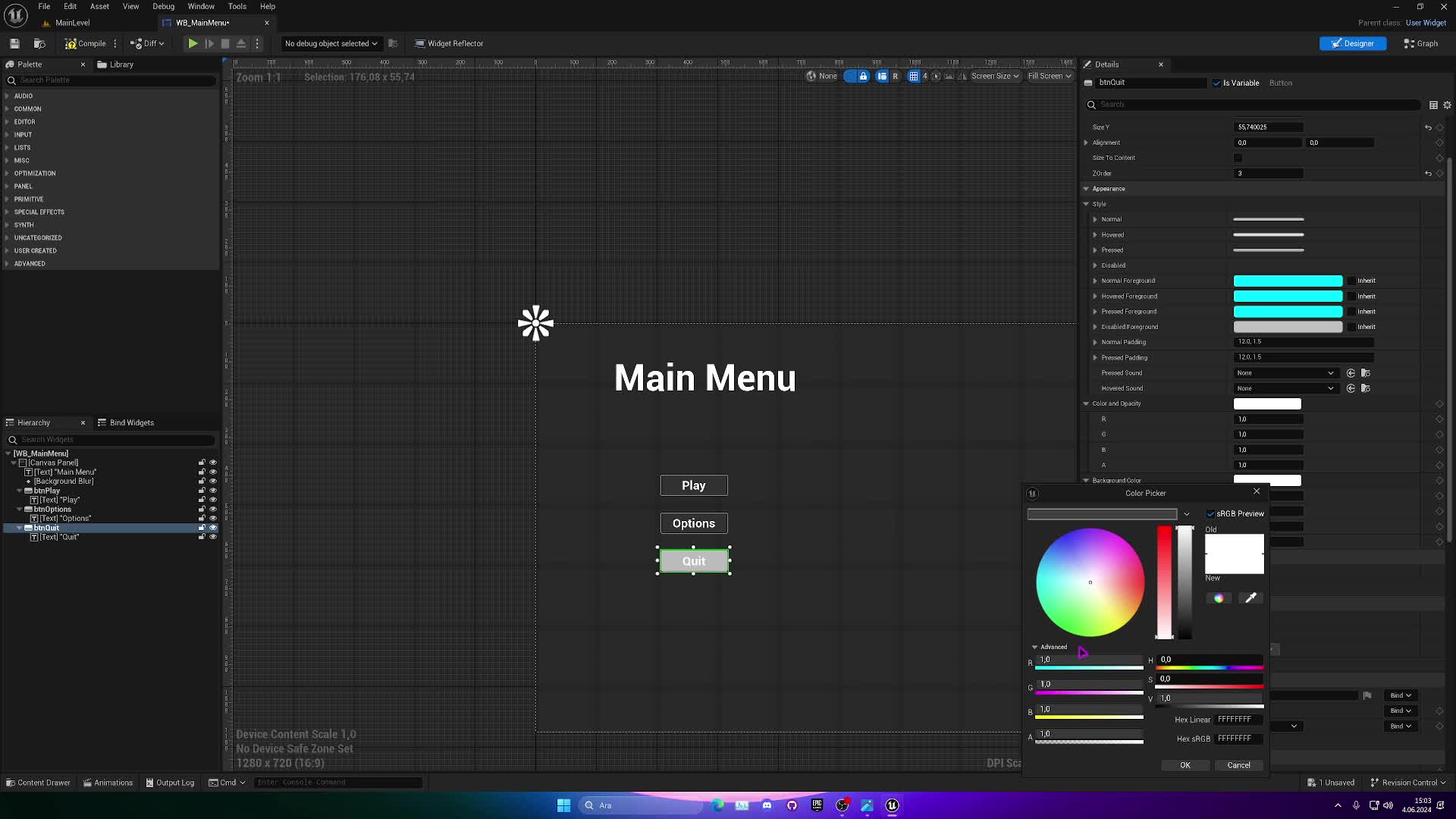Open the Debug menu

(164, 6)
